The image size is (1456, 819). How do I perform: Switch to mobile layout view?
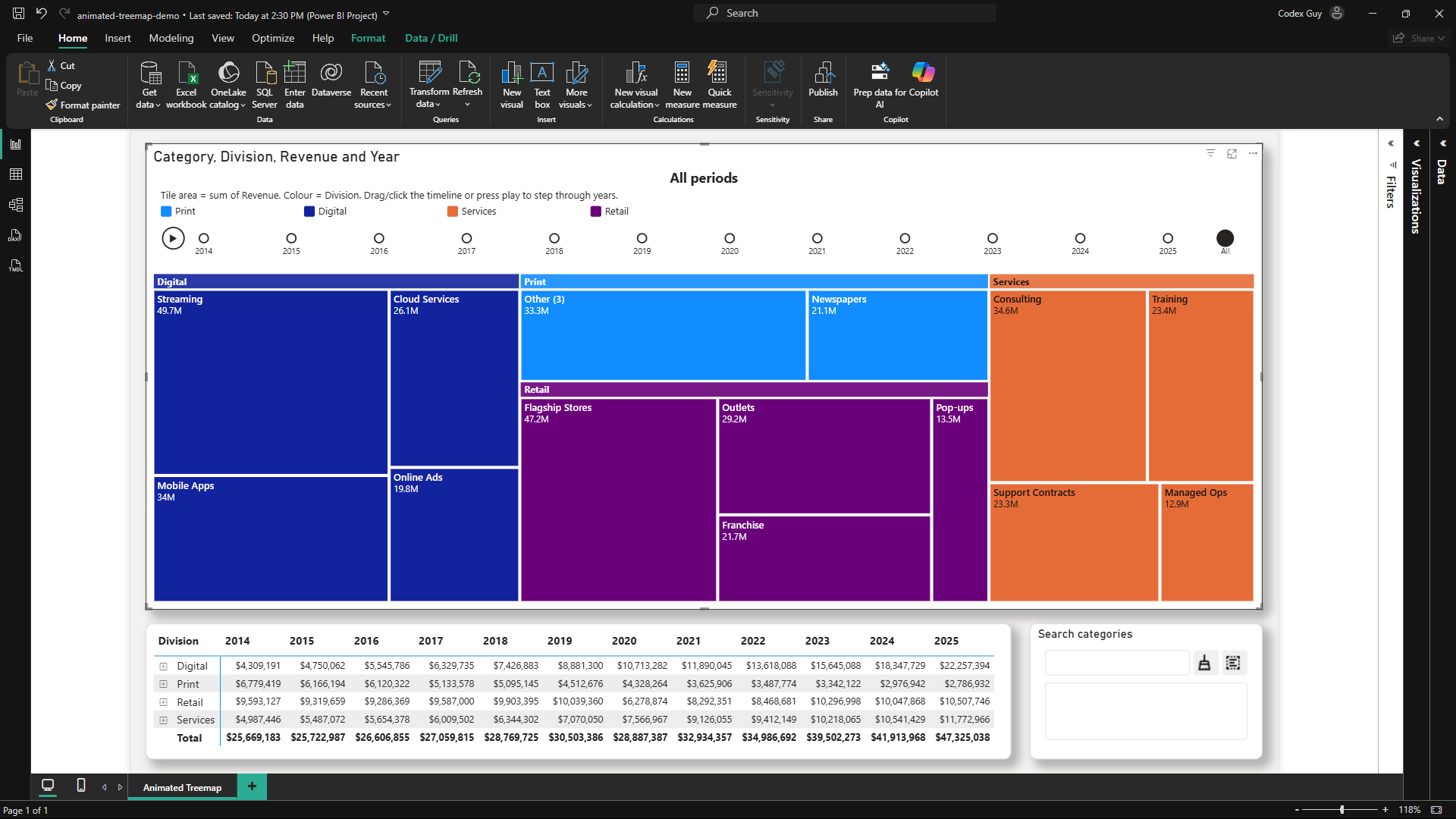click(81, 786)
